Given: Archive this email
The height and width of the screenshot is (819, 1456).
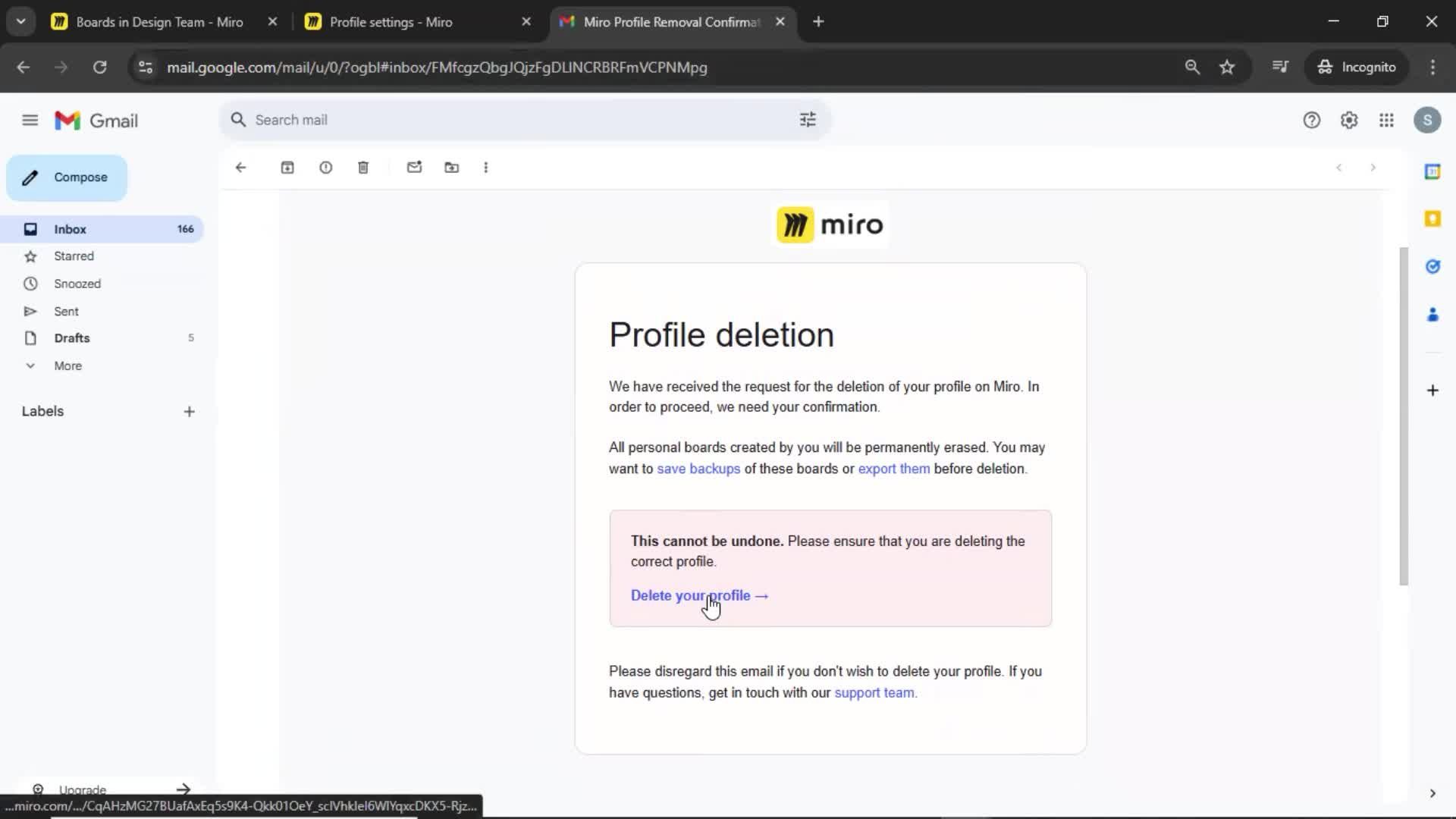Looking at the screenshot, I should tap(287, 168).
